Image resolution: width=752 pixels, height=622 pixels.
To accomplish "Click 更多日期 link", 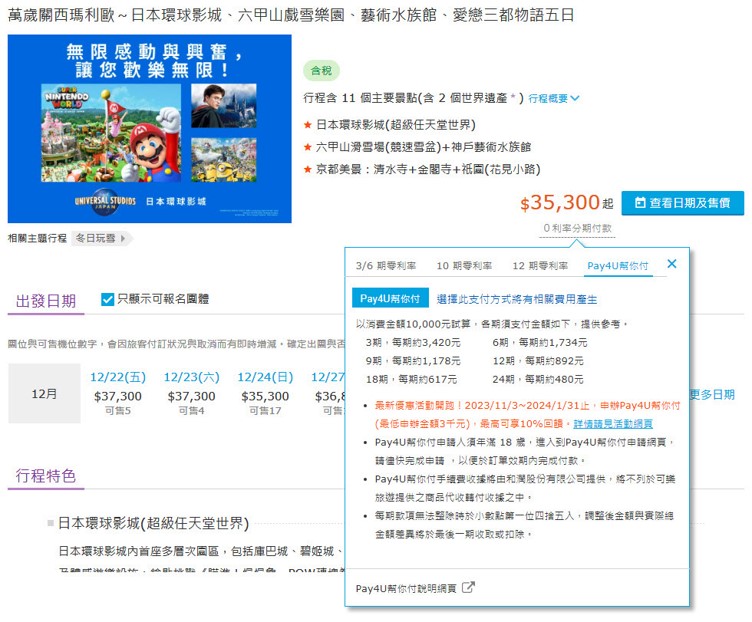I will (x=712, y=395).
